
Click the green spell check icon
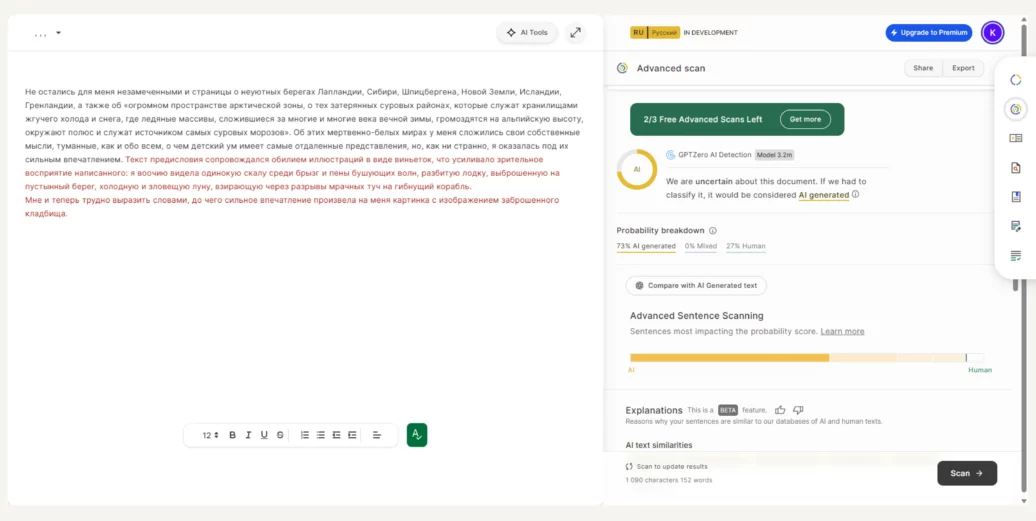[417, 435]
